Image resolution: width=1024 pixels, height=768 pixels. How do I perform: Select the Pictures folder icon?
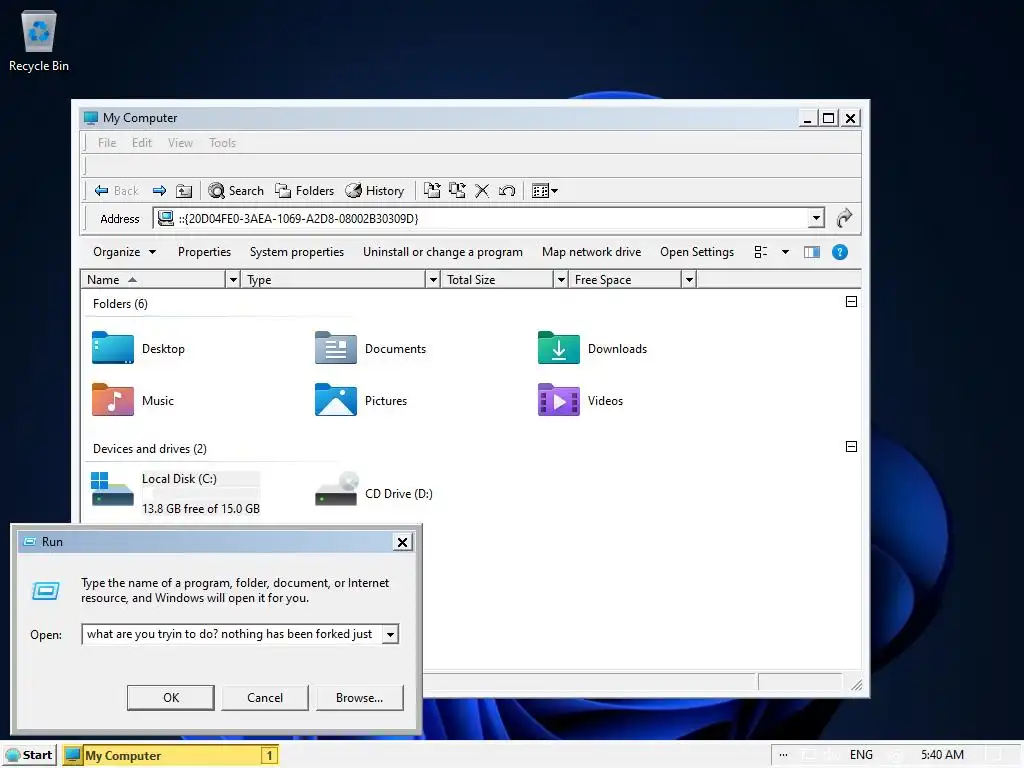point(336,400)
